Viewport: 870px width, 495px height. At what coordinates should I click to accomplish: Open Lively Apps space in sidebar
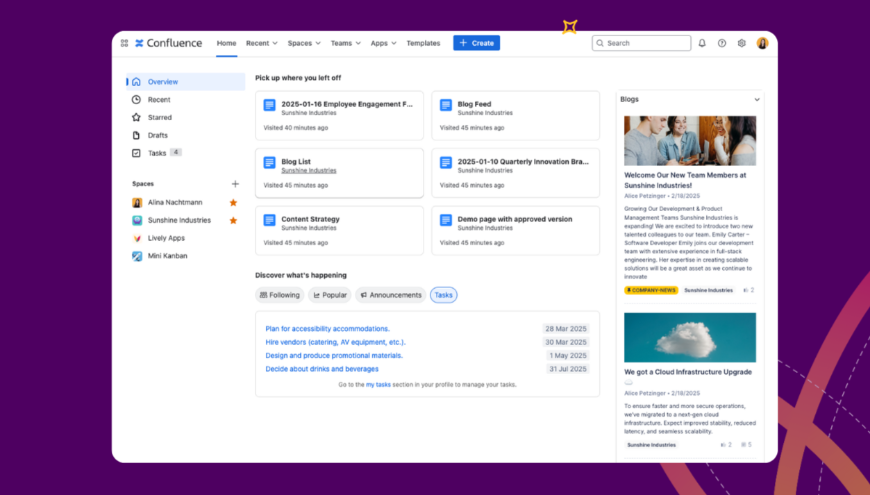(166, 238)
